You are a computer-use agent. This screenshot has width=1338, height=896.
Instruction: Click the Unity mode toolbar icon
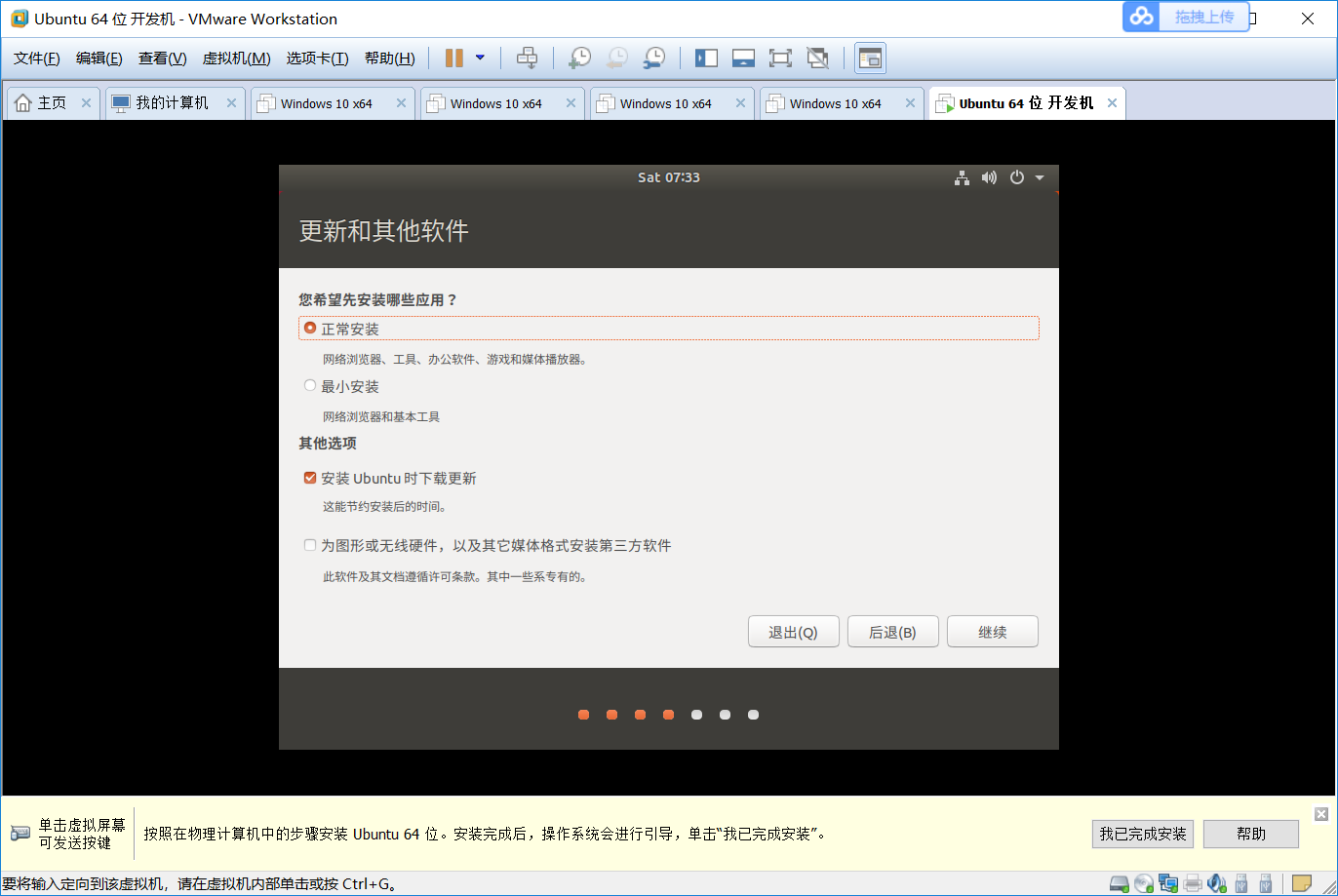817,58
